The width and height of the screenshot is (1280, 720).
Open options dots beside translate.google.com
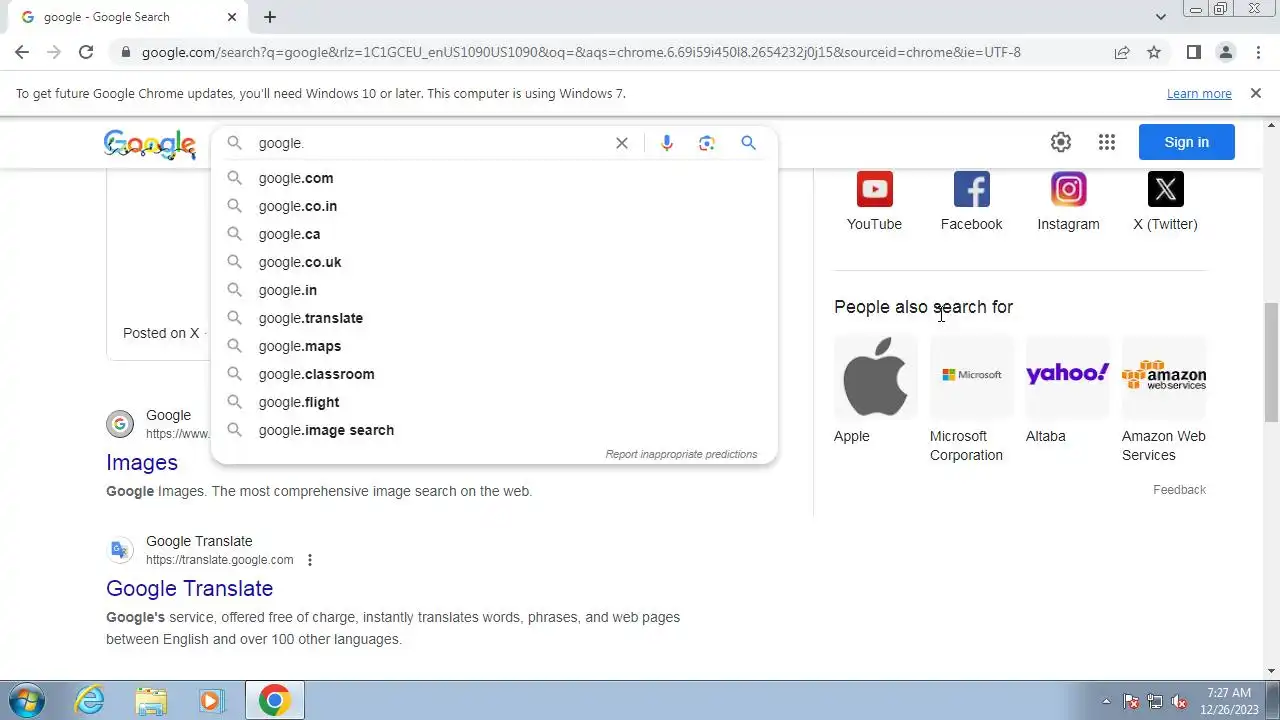310,560
